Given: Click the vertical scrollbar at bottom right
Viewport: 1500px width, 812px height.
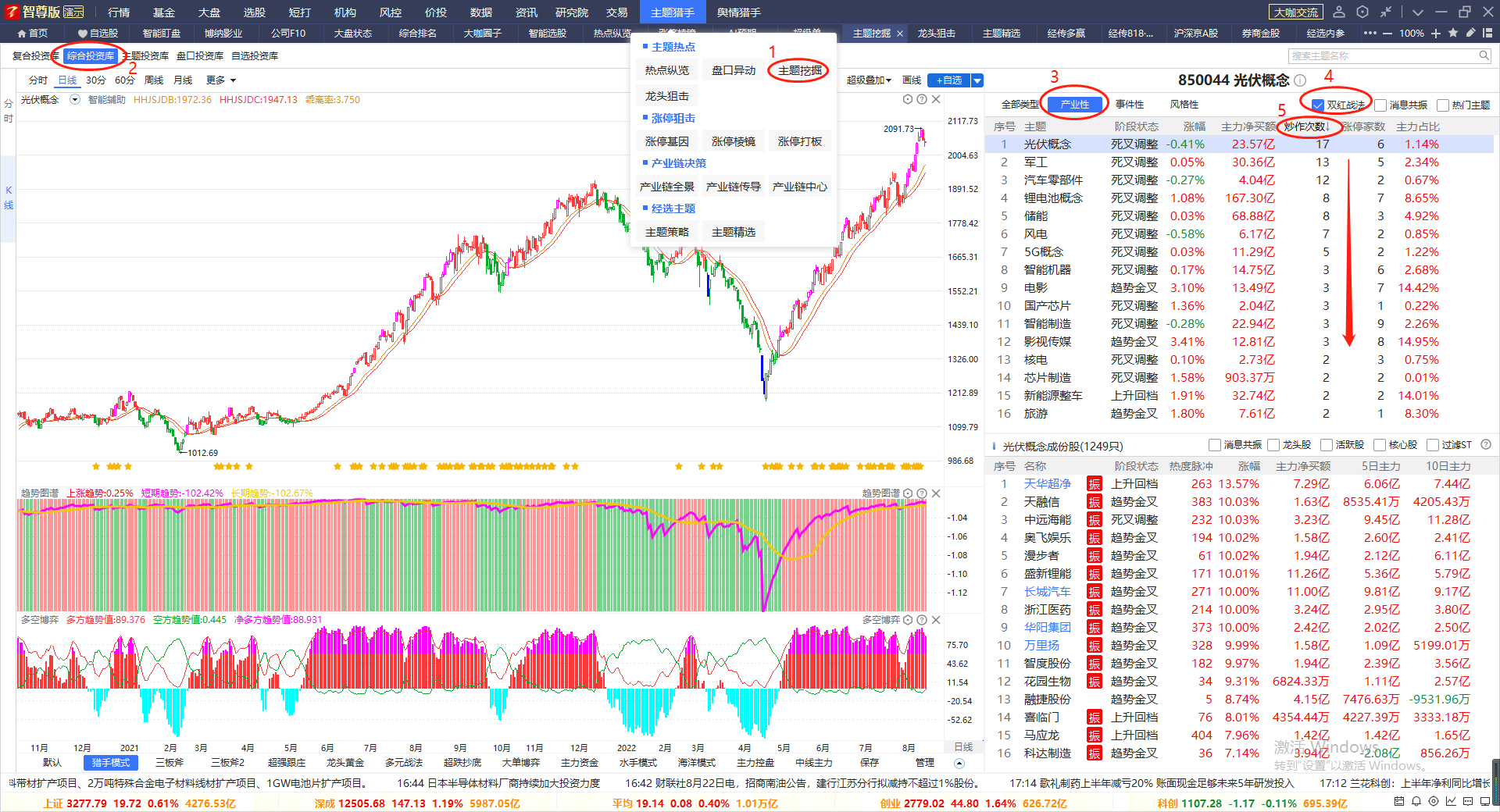Looking at the screenshot, I should (x=1495, y=782).
